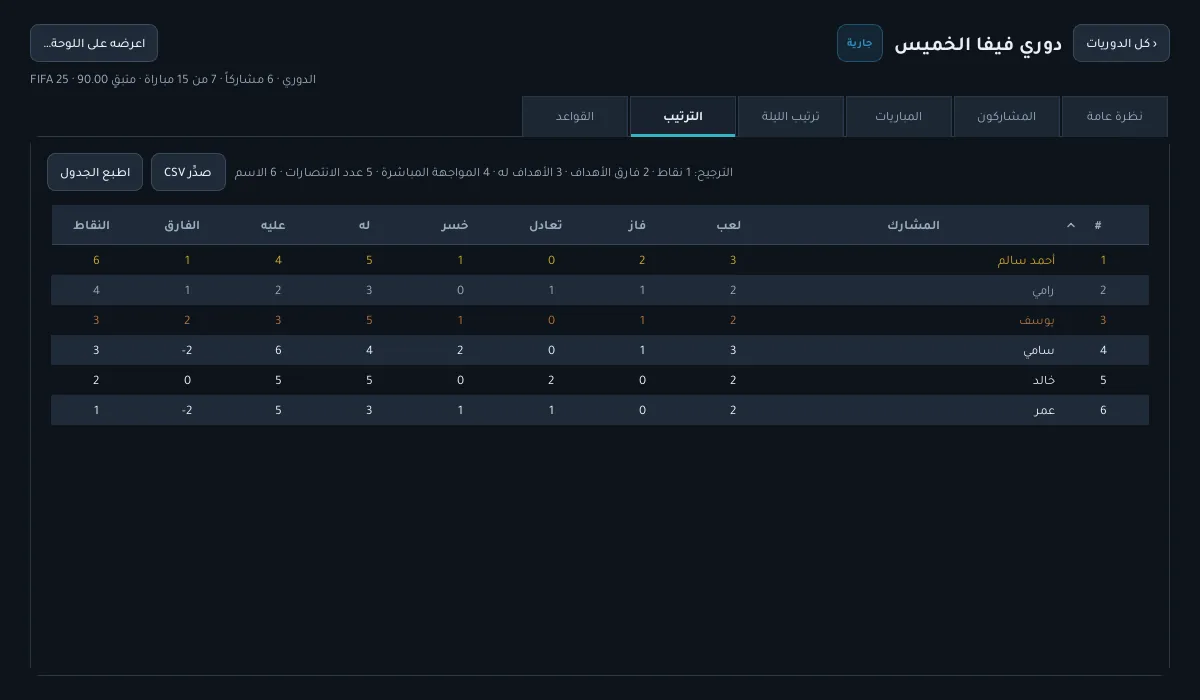Switch to ترتيب الليلة tab
This screenshot has height=700, width=1200.
coord(790,116)
